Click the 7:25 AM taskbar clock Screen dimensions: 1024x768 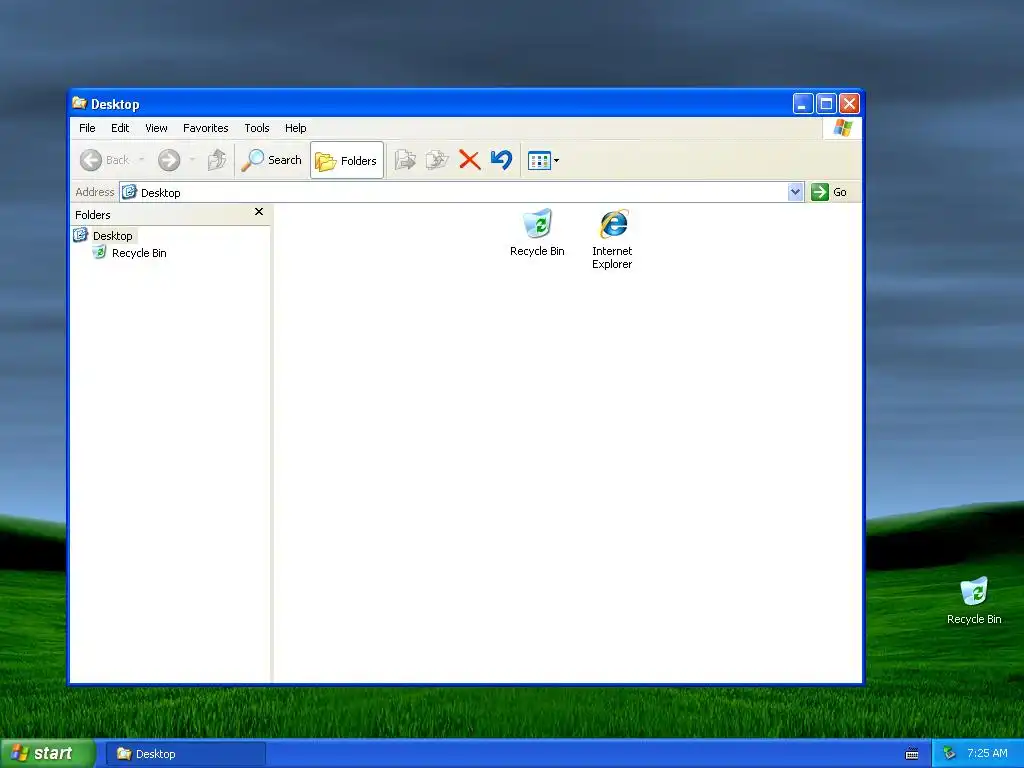tap(987, 754)
